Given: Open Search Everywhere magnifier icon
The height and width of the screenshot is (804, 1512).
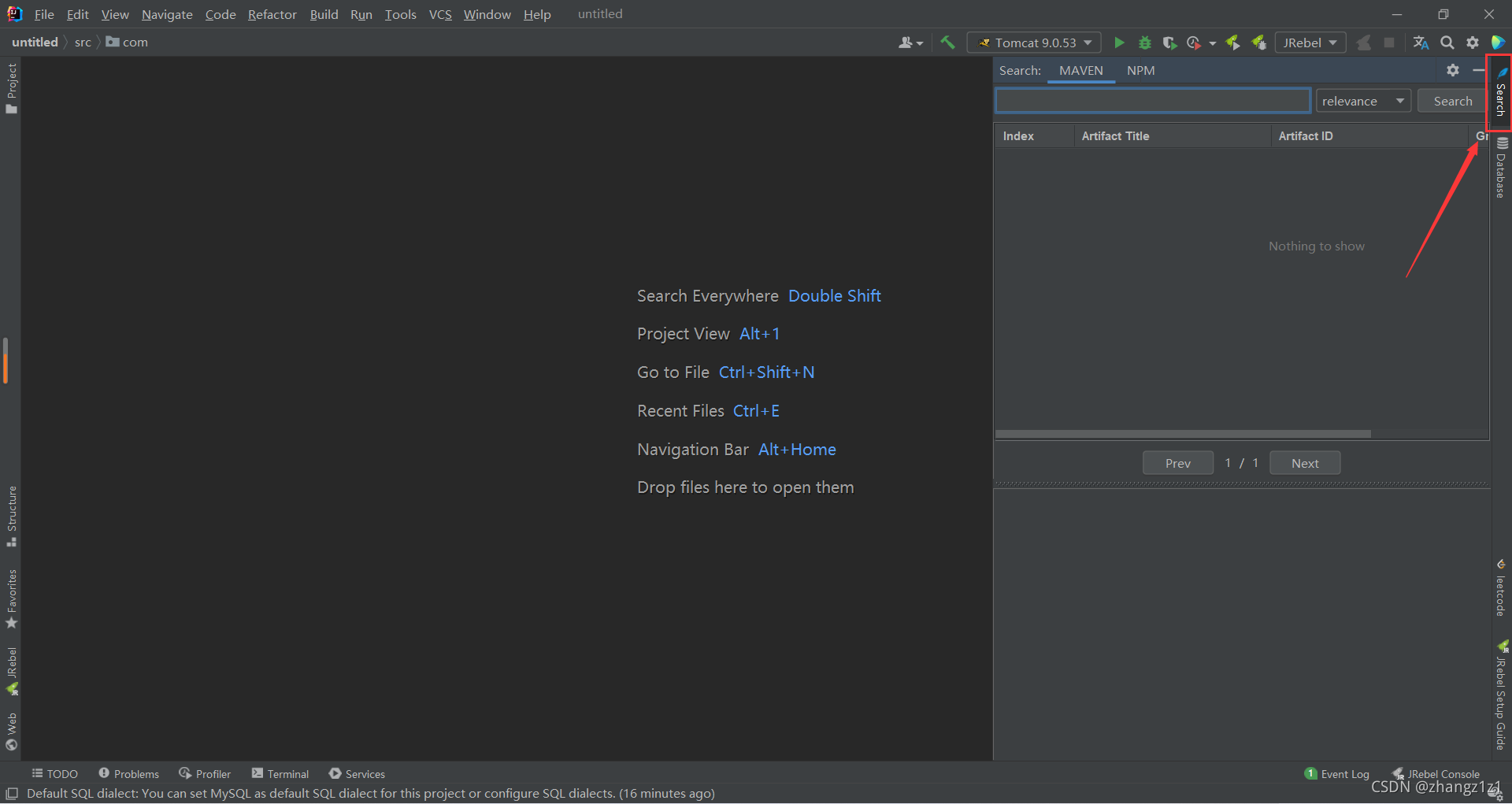Looking at the screenshot, I should click(1447, 43).
